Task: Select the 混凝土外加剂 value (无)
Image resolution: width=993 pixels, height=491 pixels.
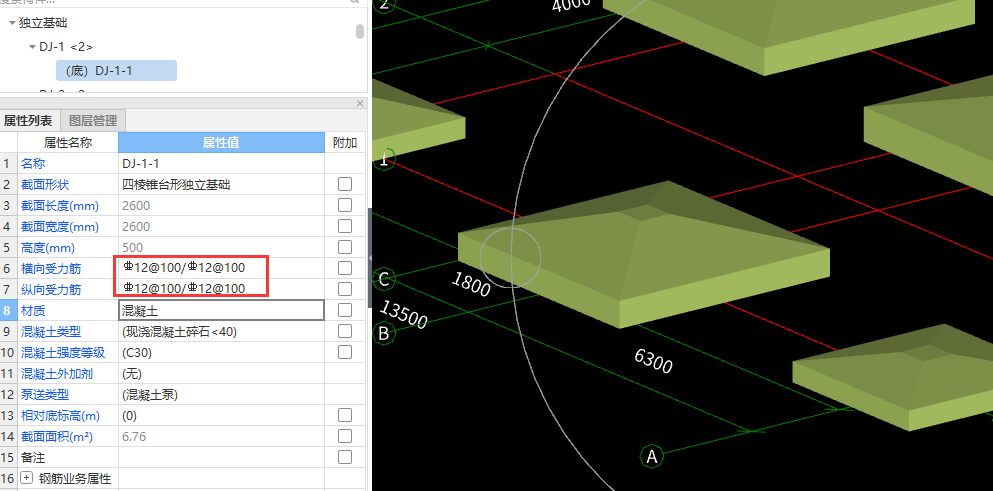Action: tap(132, 373)
